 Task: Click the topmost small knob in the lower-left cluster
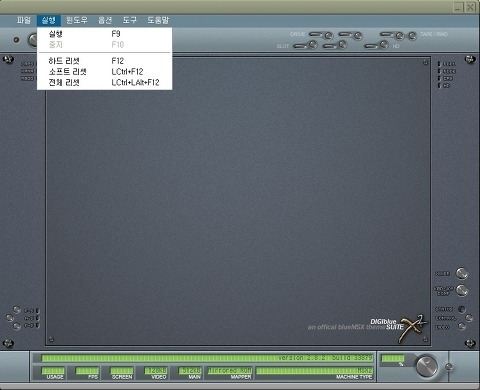[x=17, y=309]
